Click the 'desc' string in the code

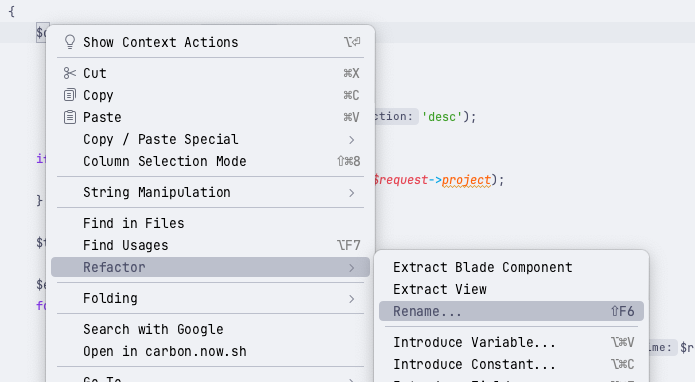442,117
